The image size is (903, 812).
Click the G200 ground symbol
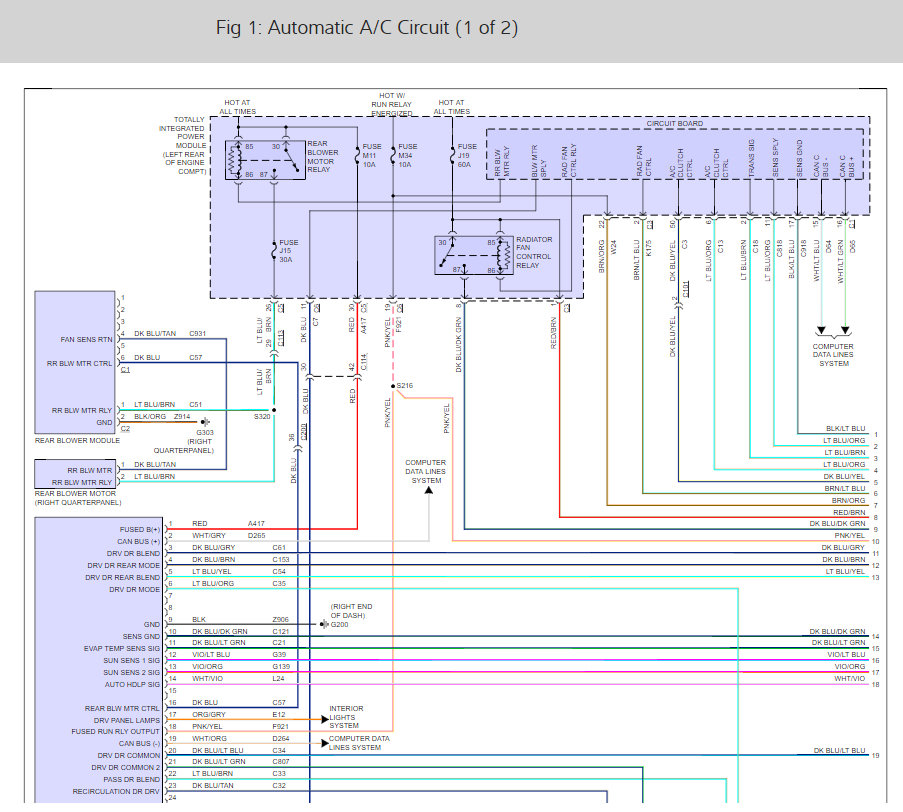324,624
